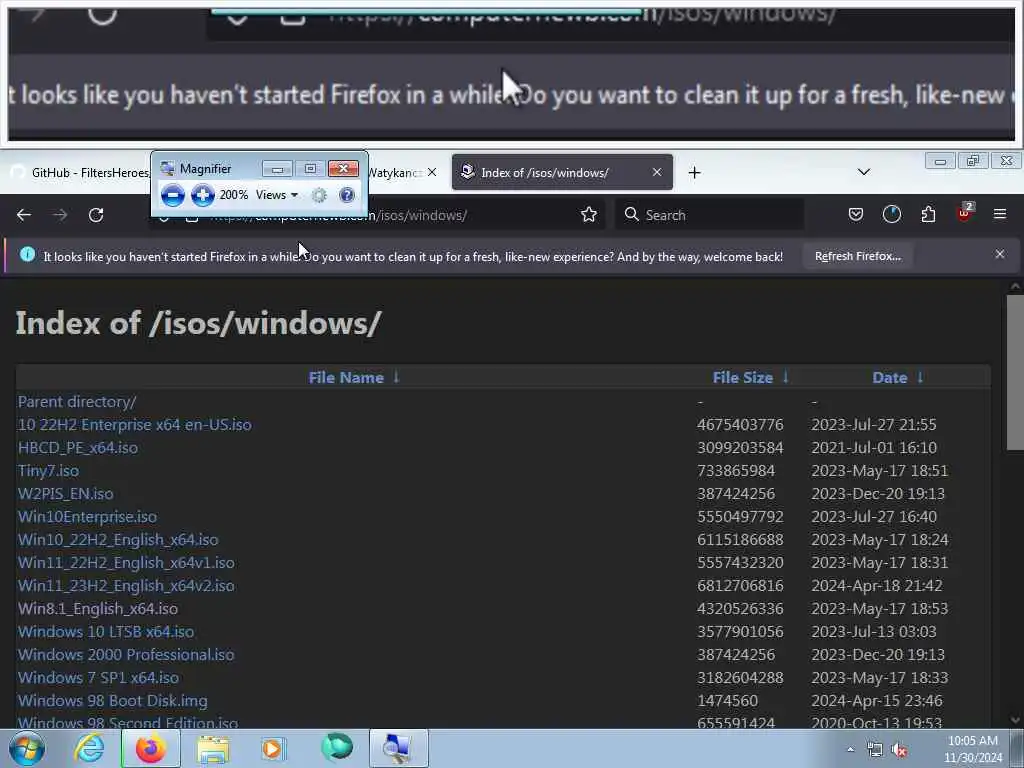Download Windows 10 LTSB x64.iso
The height and width of the screenshot is (768, 1024).
[x=106, y=632]
